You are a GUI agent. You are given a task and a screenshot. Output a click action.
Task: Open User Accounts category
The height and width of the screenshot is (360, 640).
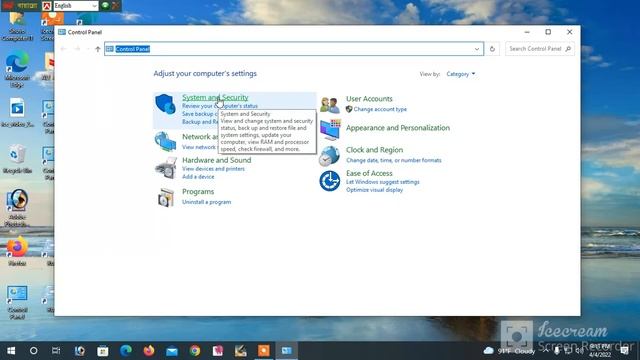369,99
